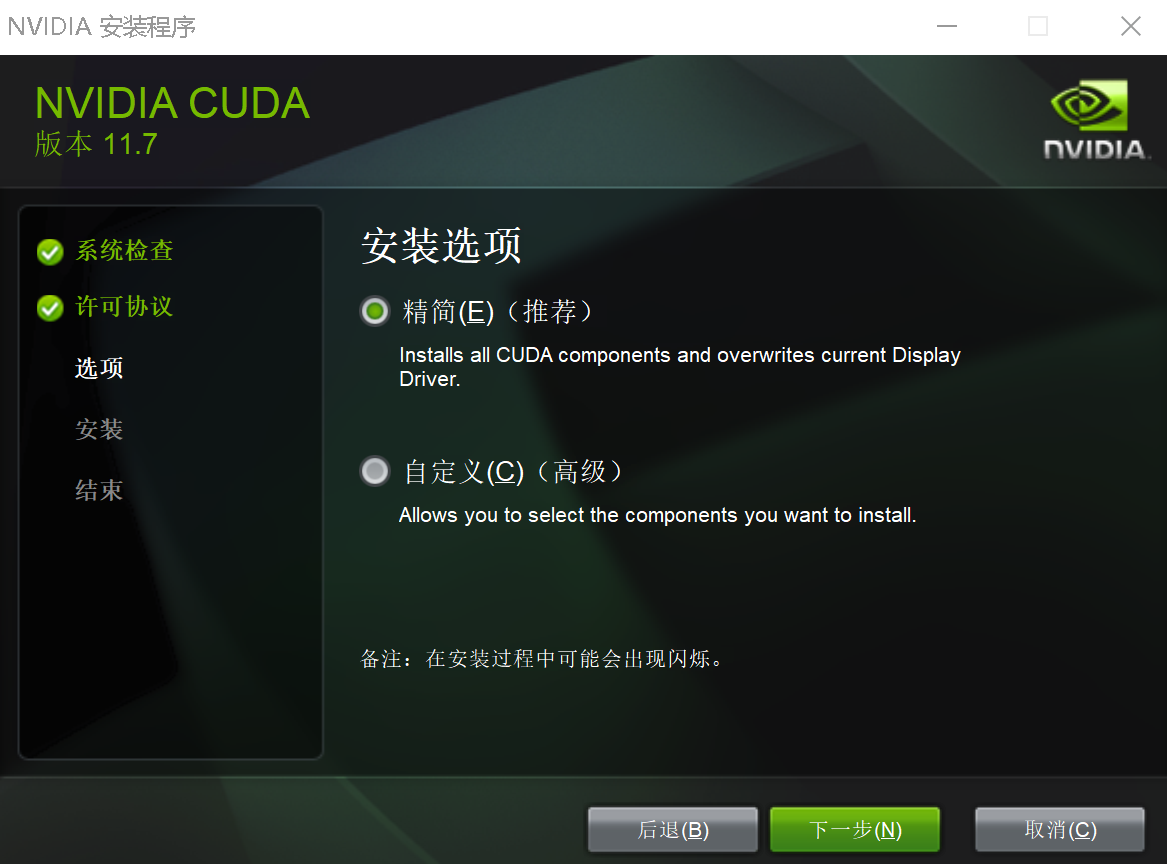Click the NVIDIA CUDA title heading
The height and width of the screenshot is (864, 1167).
(172, 103)
